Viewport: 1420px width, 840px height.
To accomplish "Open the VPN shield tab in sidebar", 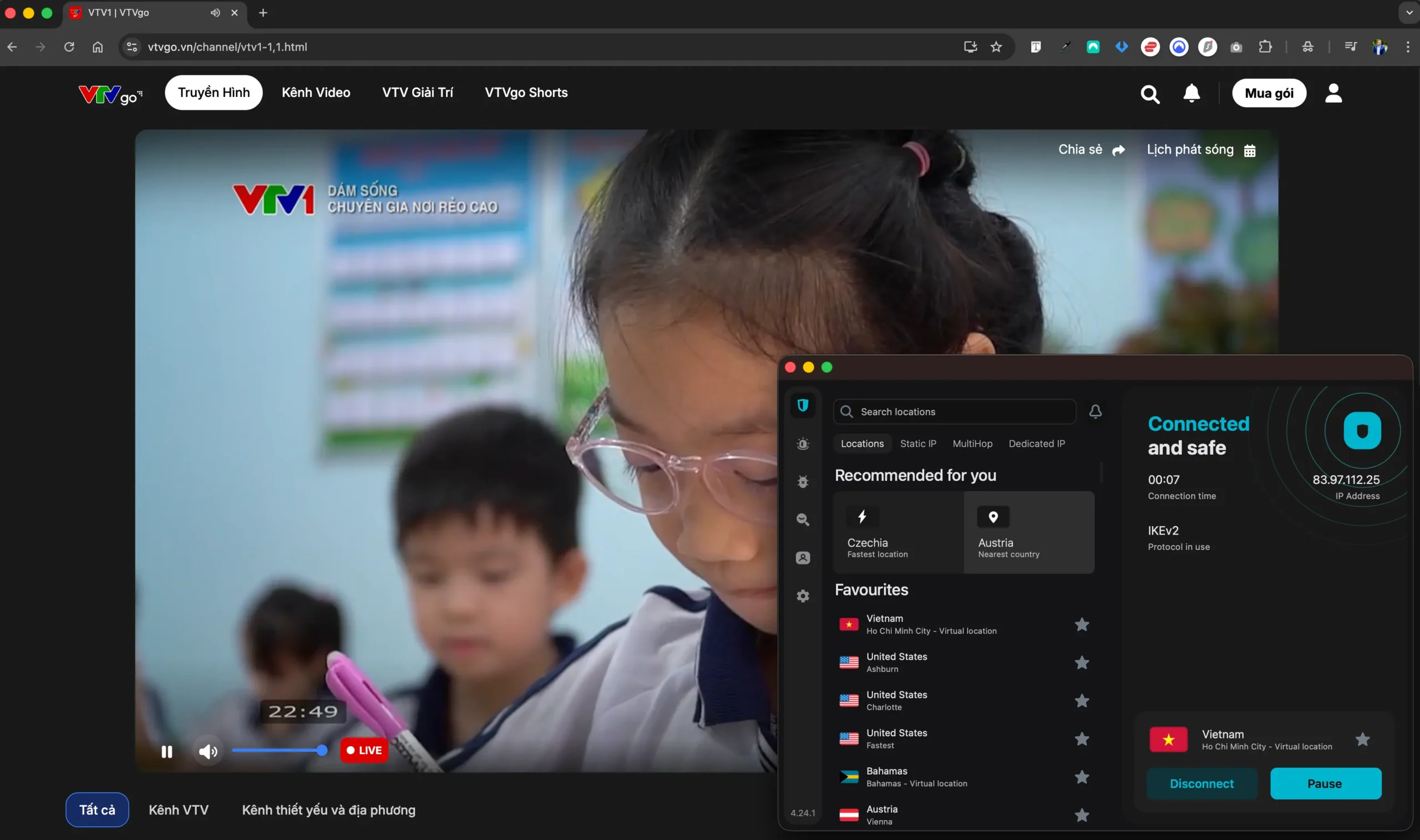I will click(803, 405).
